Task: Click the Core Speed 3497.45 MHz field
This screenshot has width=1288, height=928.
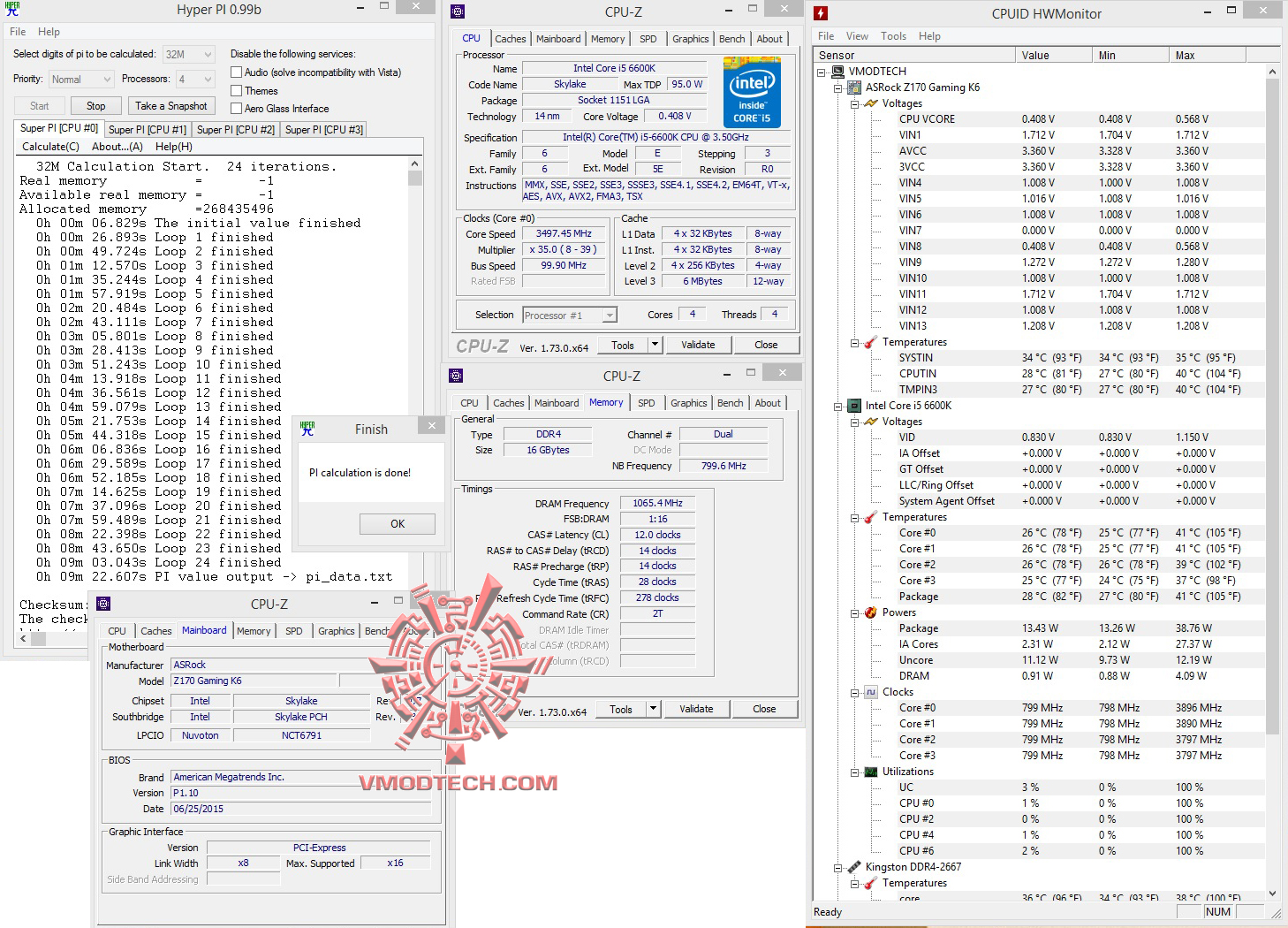Action: 564,234
